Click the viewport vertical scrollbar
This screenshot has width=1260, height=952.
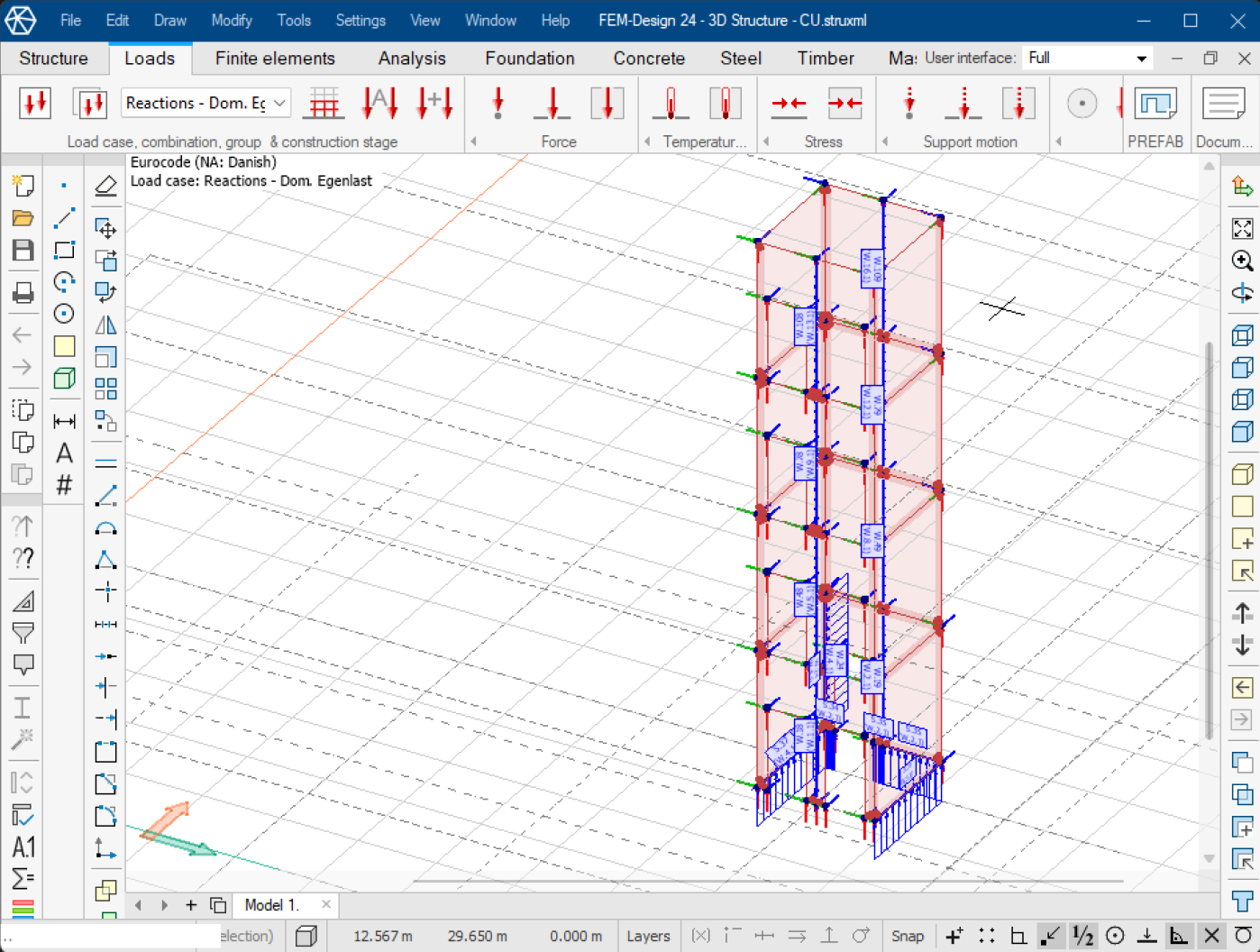[1210, 541]
